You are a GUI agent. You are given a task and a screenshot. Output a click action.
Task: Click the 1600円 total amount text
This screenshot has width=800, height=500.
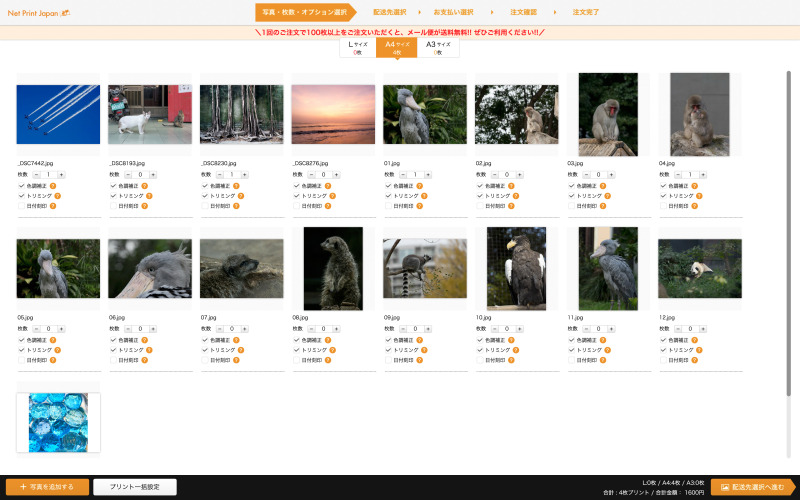coord(694,492)
